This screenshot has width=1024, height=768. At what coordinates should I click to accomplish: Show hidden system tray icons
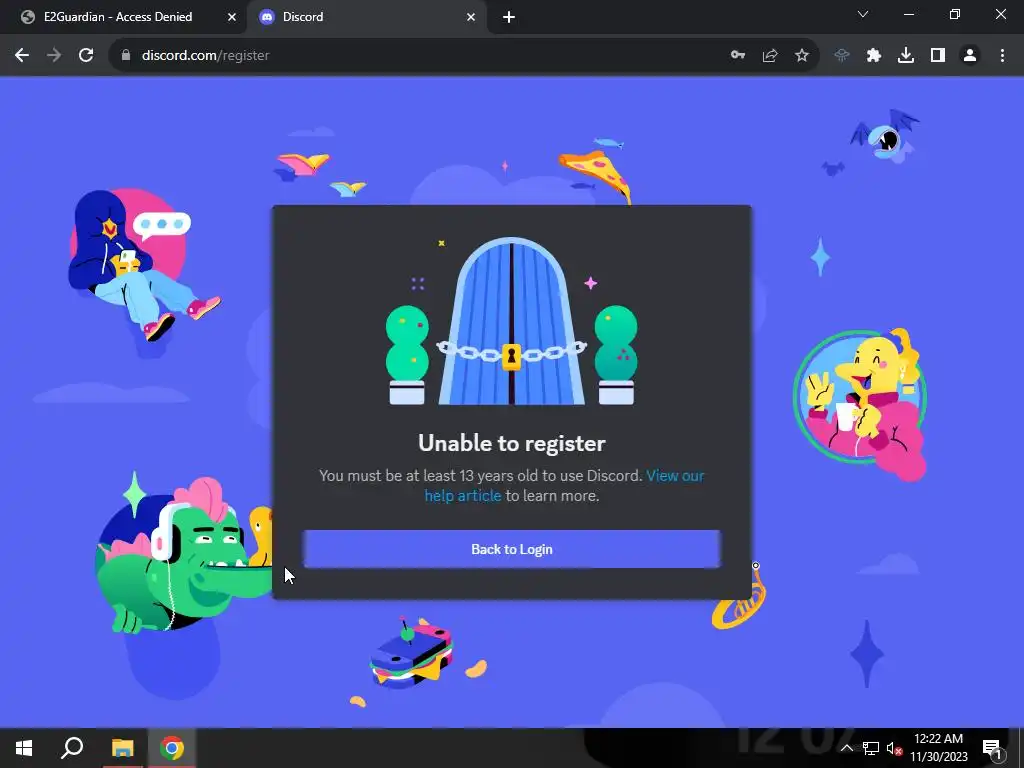pos(846,748)
